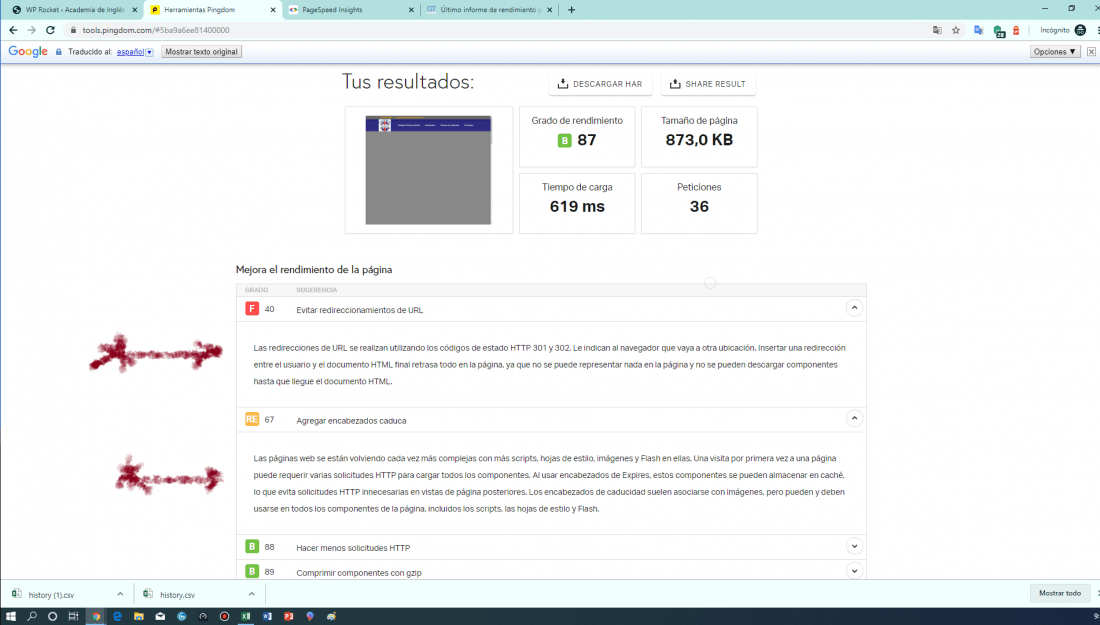Open the green extension with the 28 badge

click(x=999, y=31)
